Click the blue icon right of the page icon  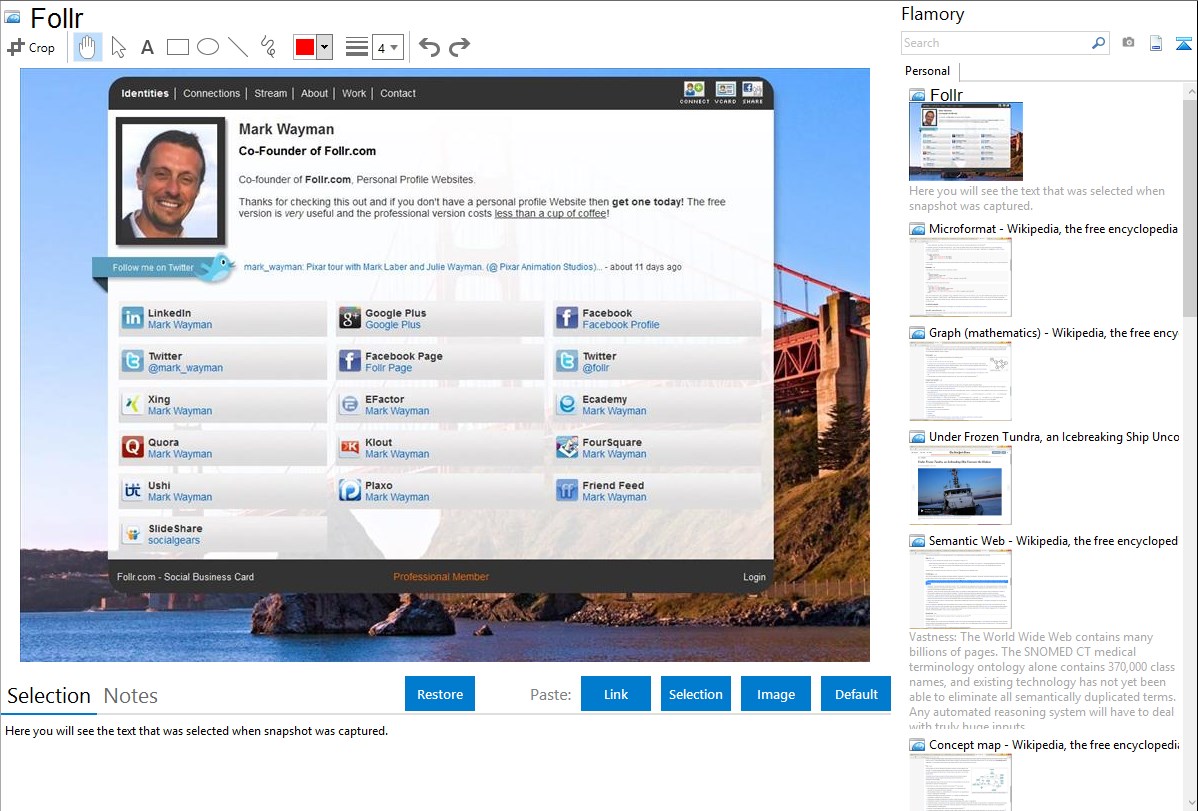coord(1183,43)
